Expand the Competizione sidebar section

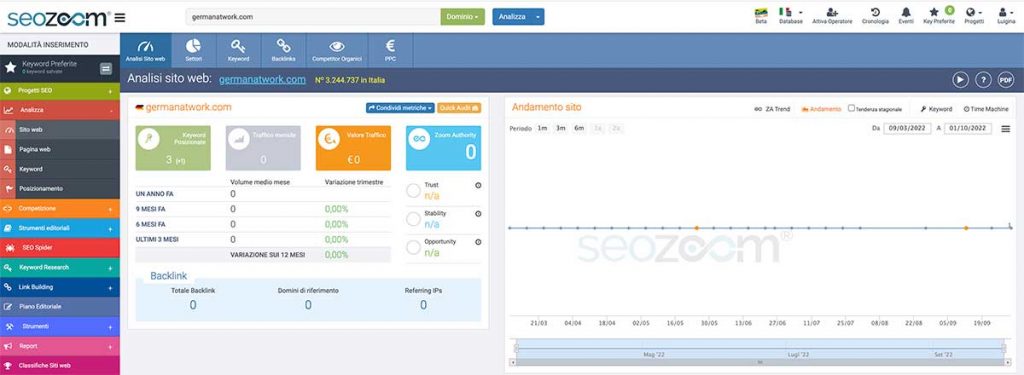coord(60,208)
